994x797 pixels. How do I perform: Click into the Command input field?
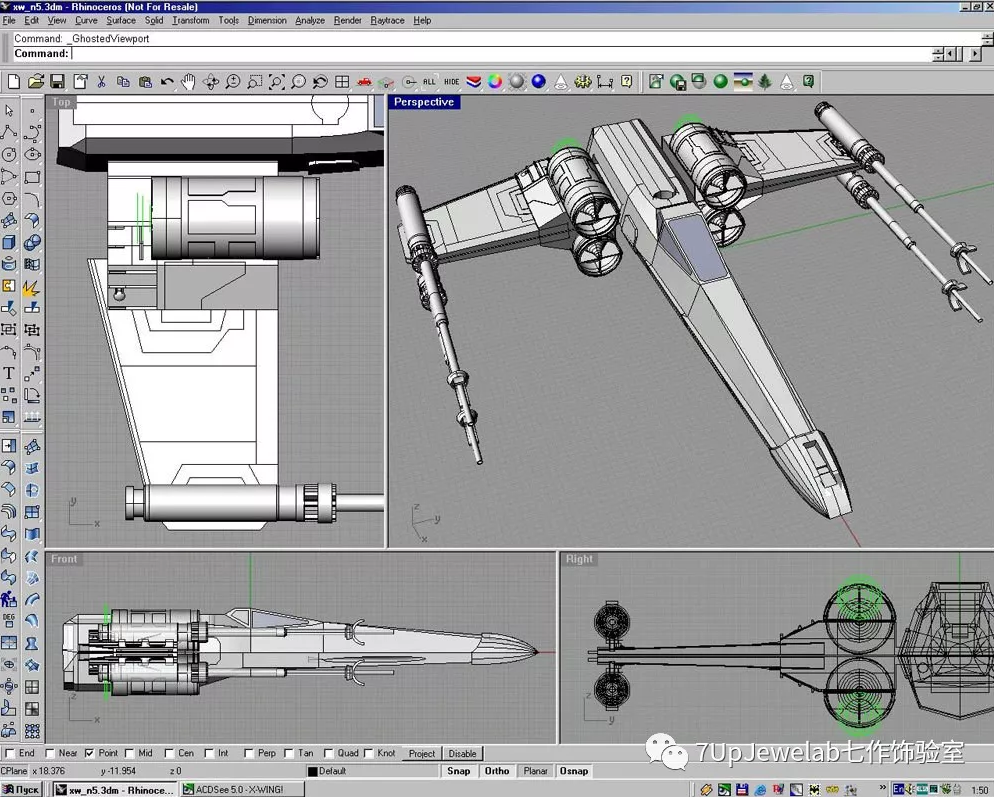tap(500, 54)
